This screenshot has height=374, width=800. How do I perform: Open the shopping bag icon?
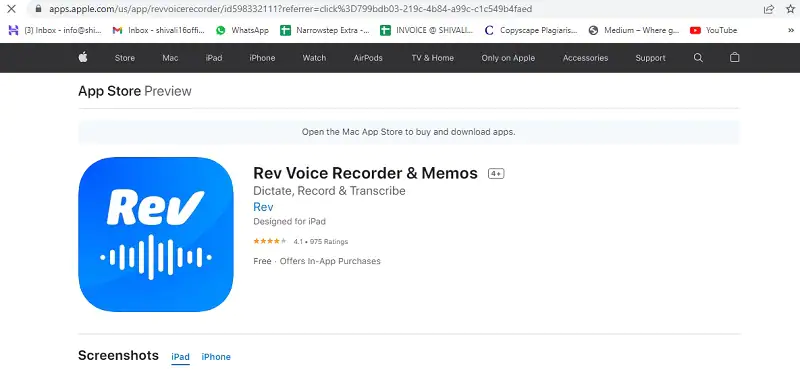click(734, 57)
